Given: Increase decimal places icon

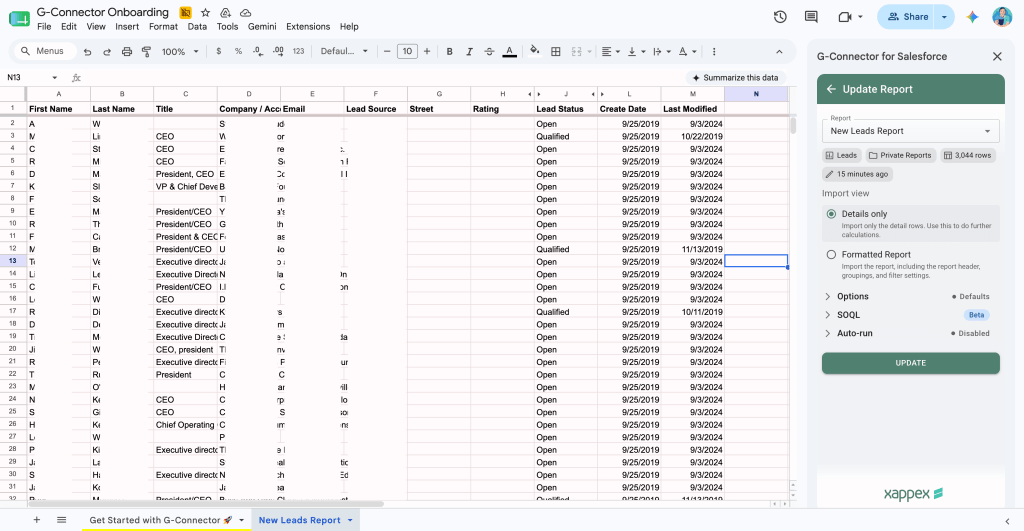Looking at the screenshot, I should tap(278, 52).
